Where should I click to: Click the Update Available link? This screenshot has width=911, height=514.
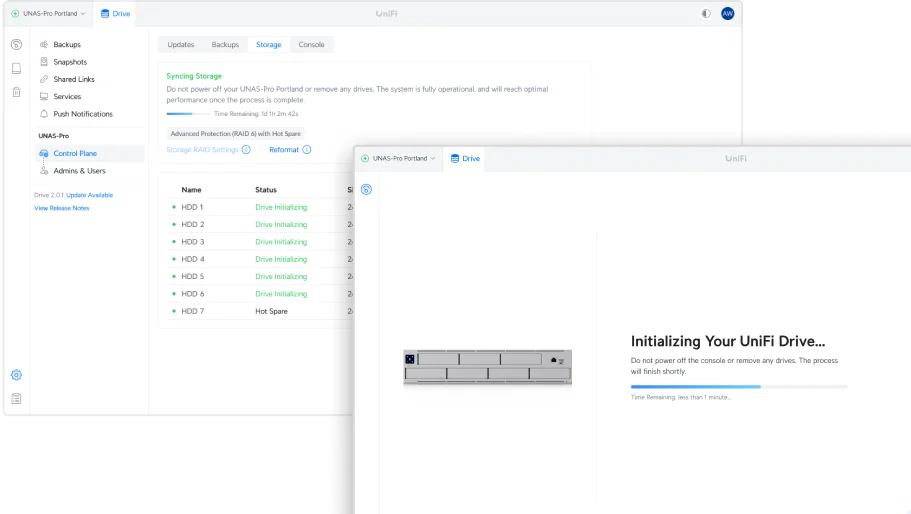click(x=89, y=195)
